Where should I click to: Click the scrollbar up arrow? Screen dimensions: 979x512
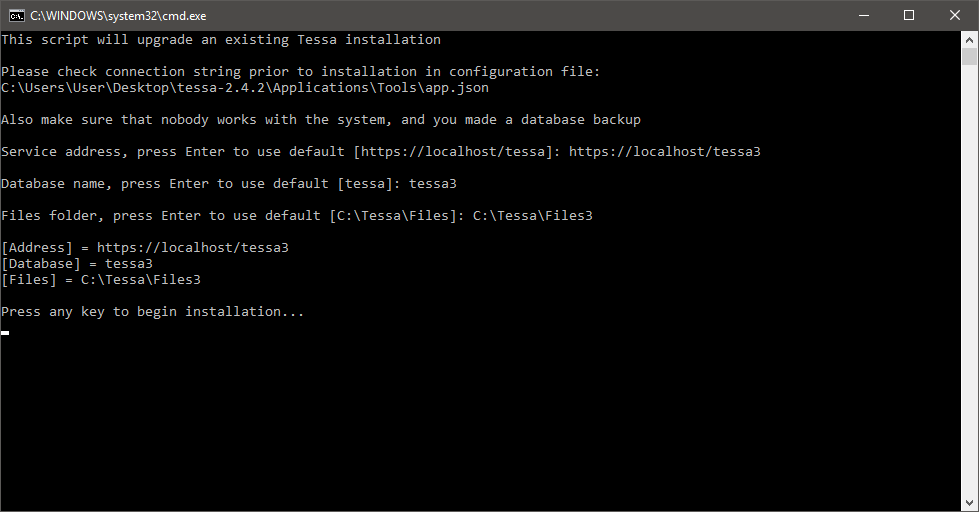969,39
